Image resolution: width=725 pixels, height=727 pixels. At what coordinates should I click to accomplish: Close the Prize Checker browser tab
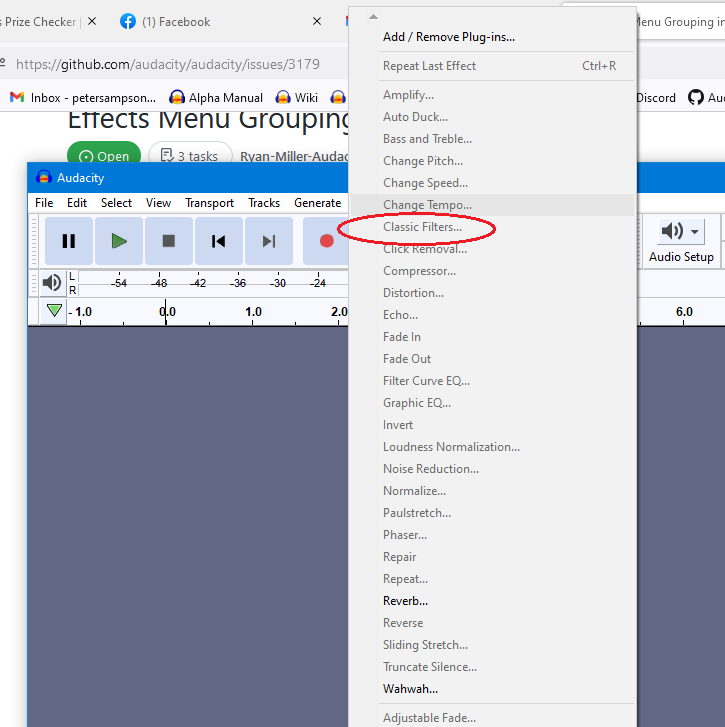pos(92,21)
